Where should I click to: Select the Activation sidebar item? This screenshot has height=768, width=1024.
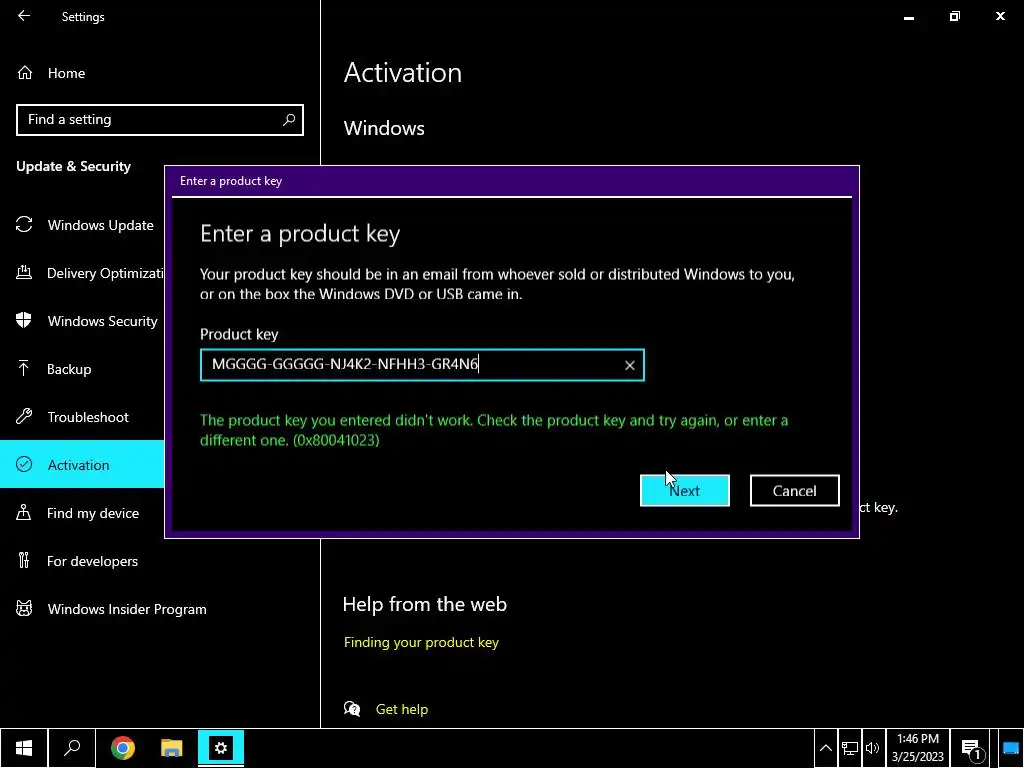[x=82, y=464]
